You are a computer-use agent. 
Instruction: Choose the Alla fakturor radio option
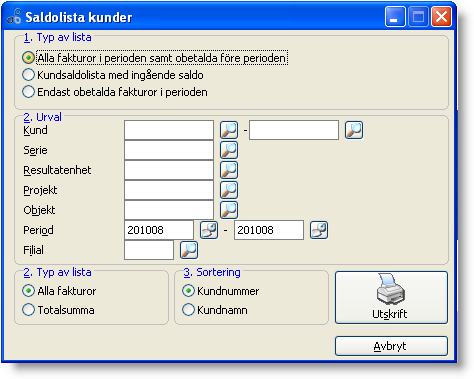click(59, 291)
